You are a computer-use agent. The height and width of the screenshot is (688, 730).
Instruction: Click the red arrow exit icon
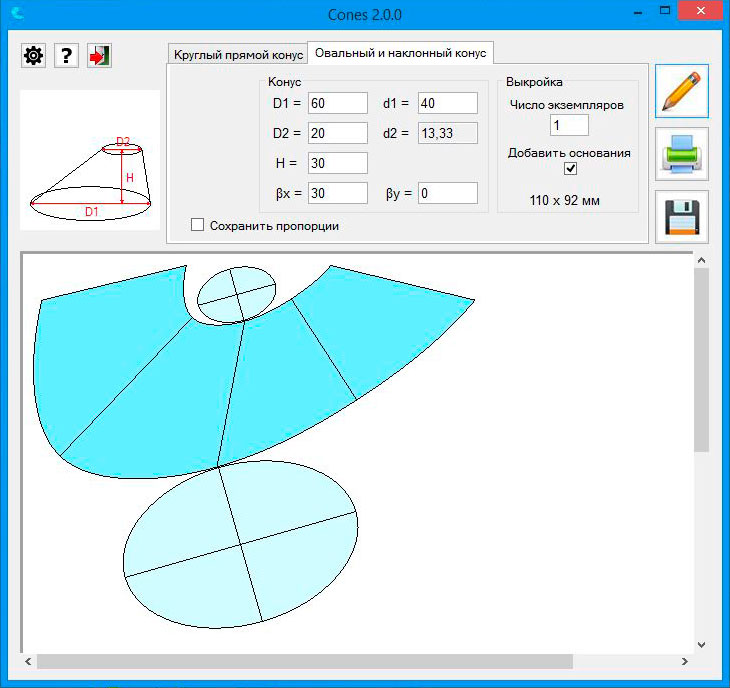(99, 55)
